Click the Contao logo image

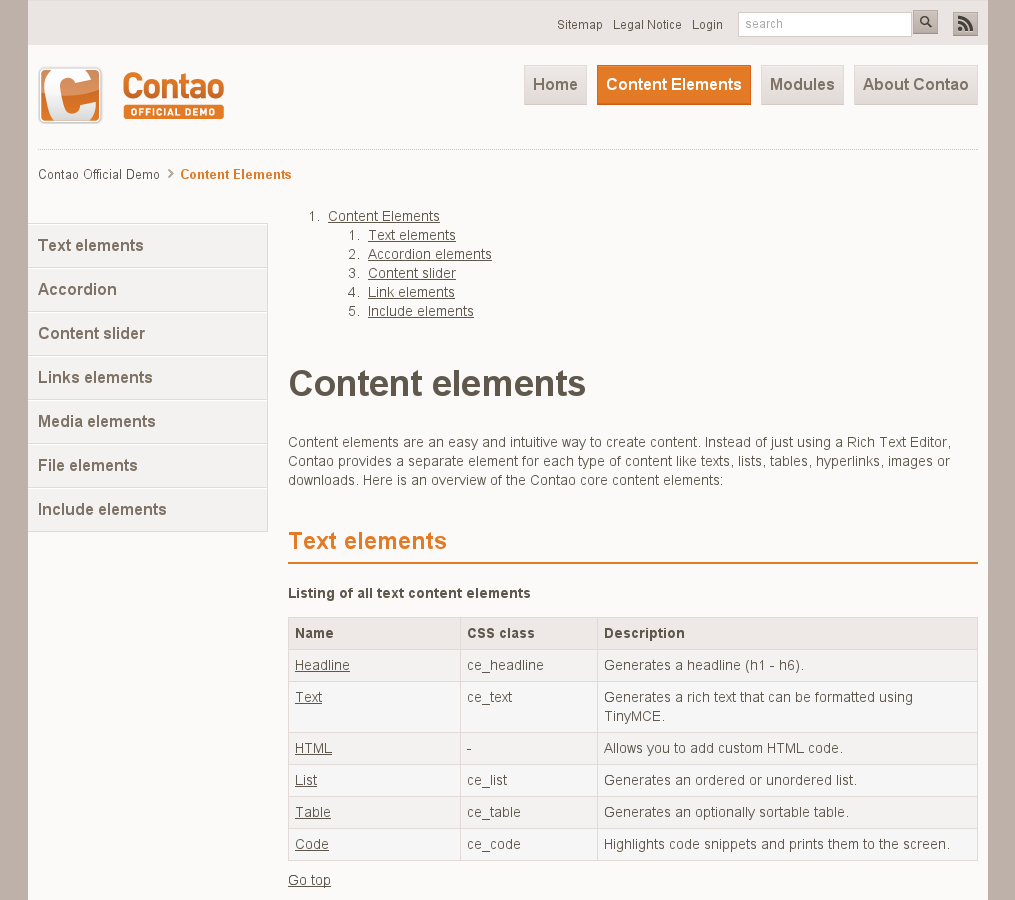click(x=131, y=96)
